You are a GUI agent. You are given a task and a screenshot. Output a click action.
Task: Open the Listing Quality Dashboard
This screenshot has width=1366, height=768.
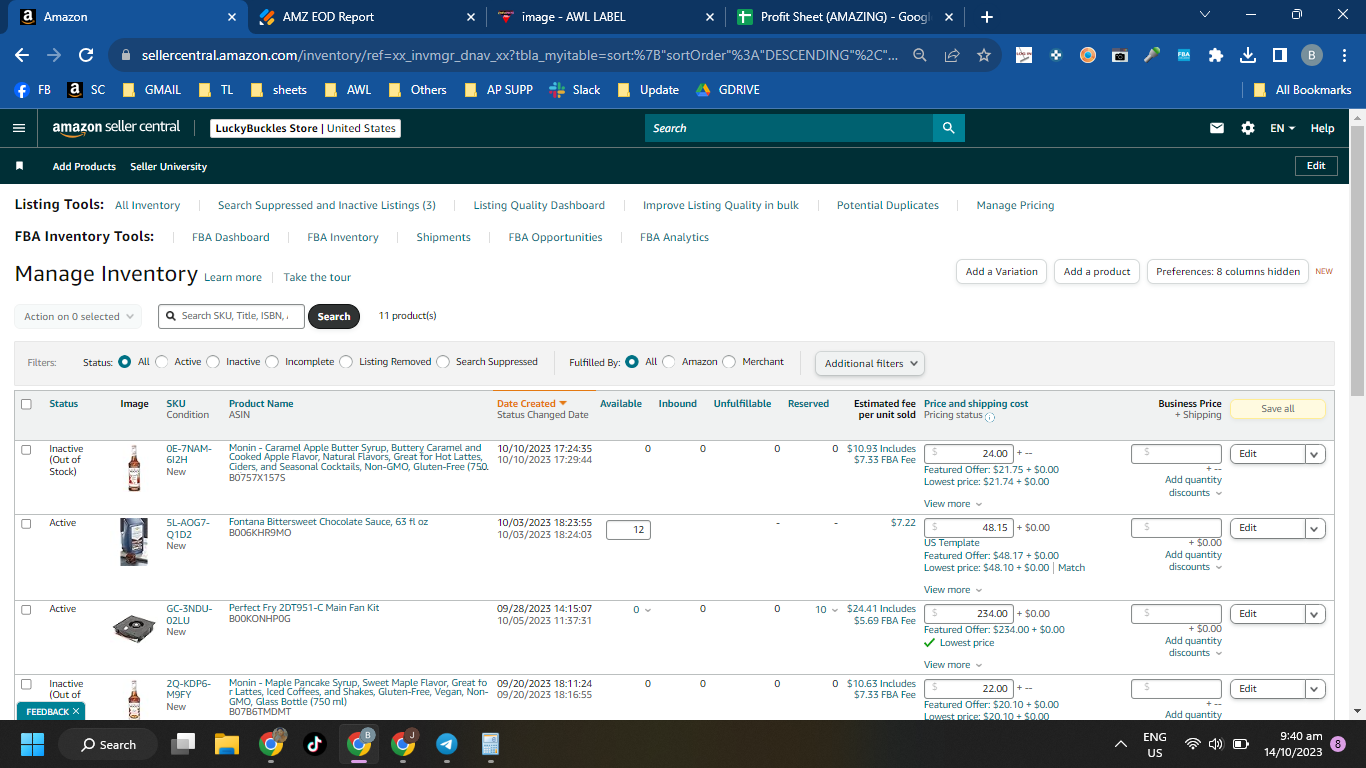point(539,206)
